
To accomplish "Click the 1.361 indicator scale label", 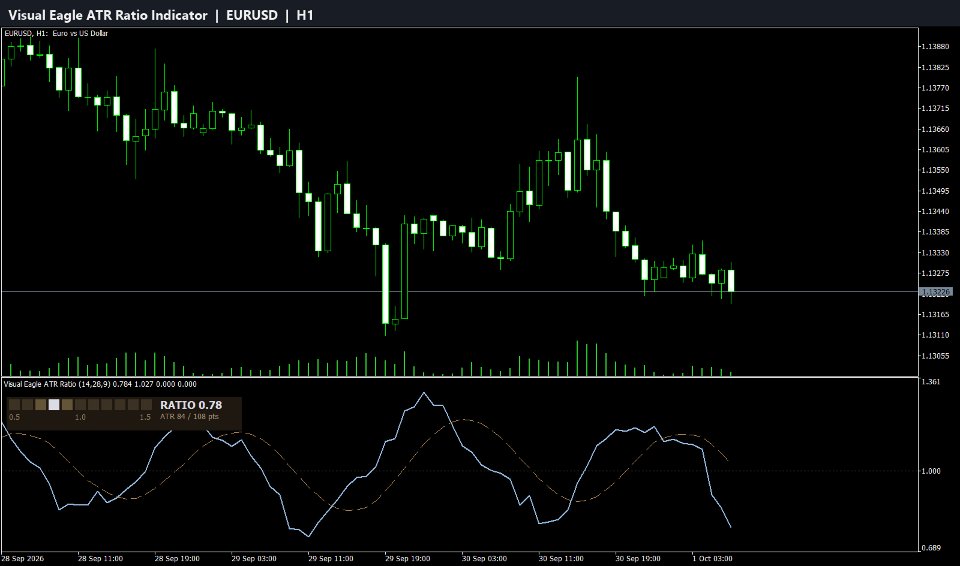I will (932, 382).
